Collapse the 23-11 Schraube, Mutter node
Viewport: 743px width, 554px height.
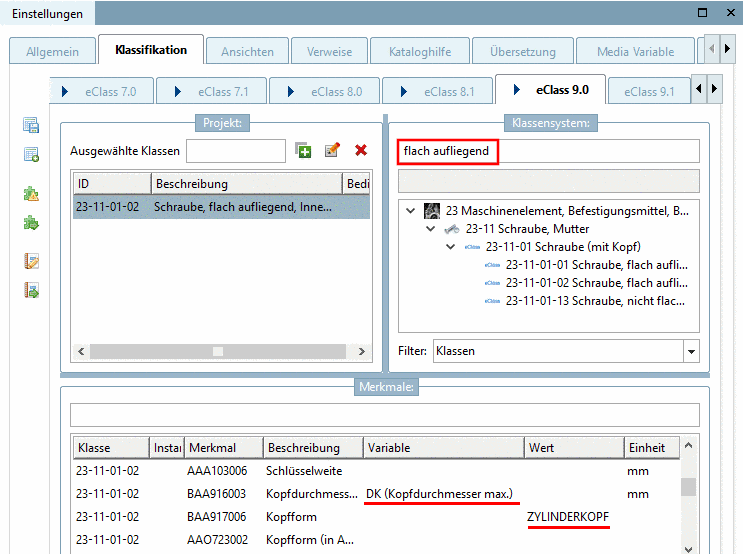click(431, 229)
